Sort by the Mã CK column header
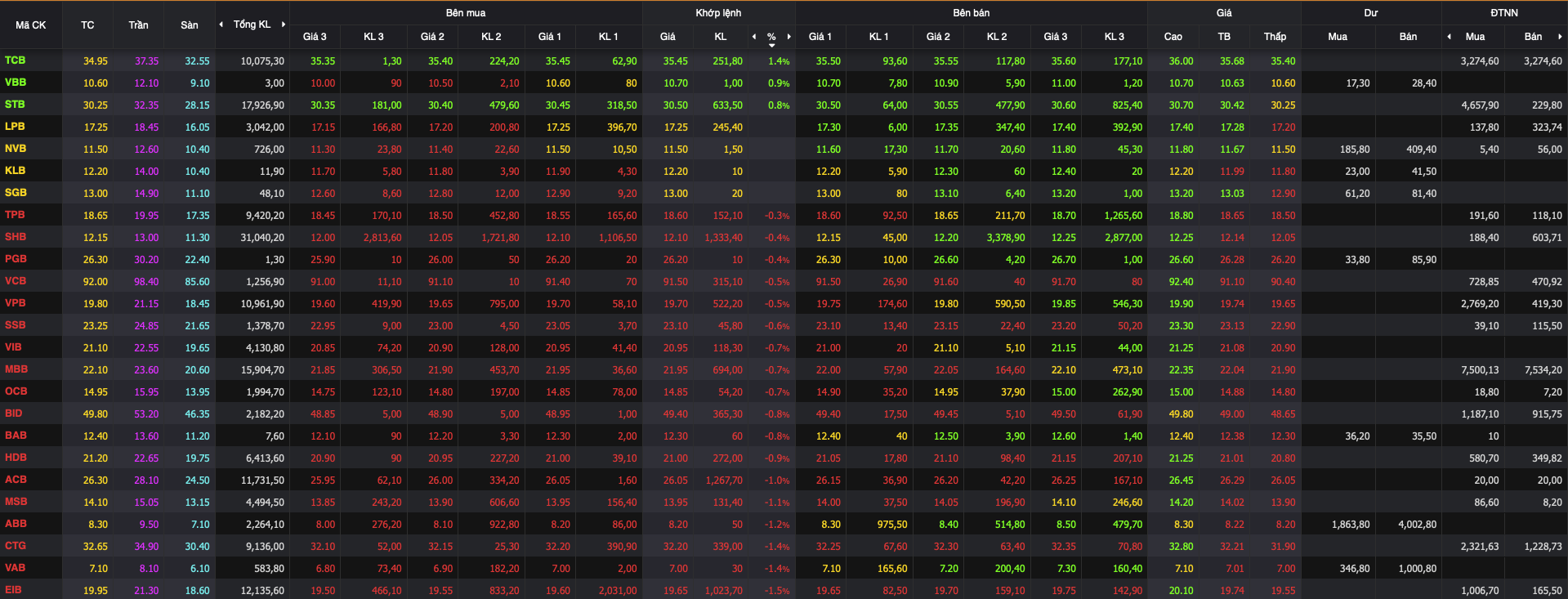Viewport: 1568px width, 599px height. (31, 25)
